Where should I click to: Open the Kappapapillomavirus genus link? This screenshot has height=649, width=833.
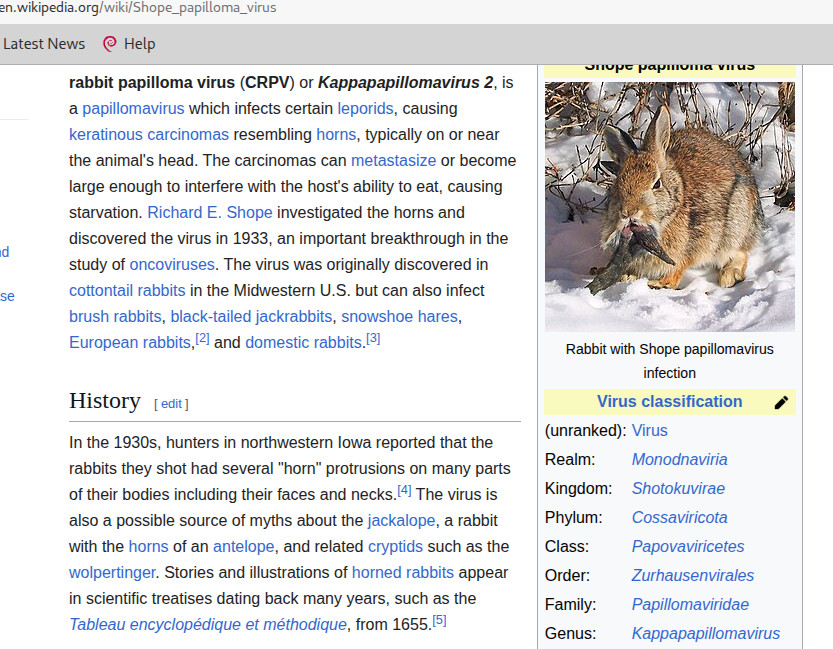point(706,634)
